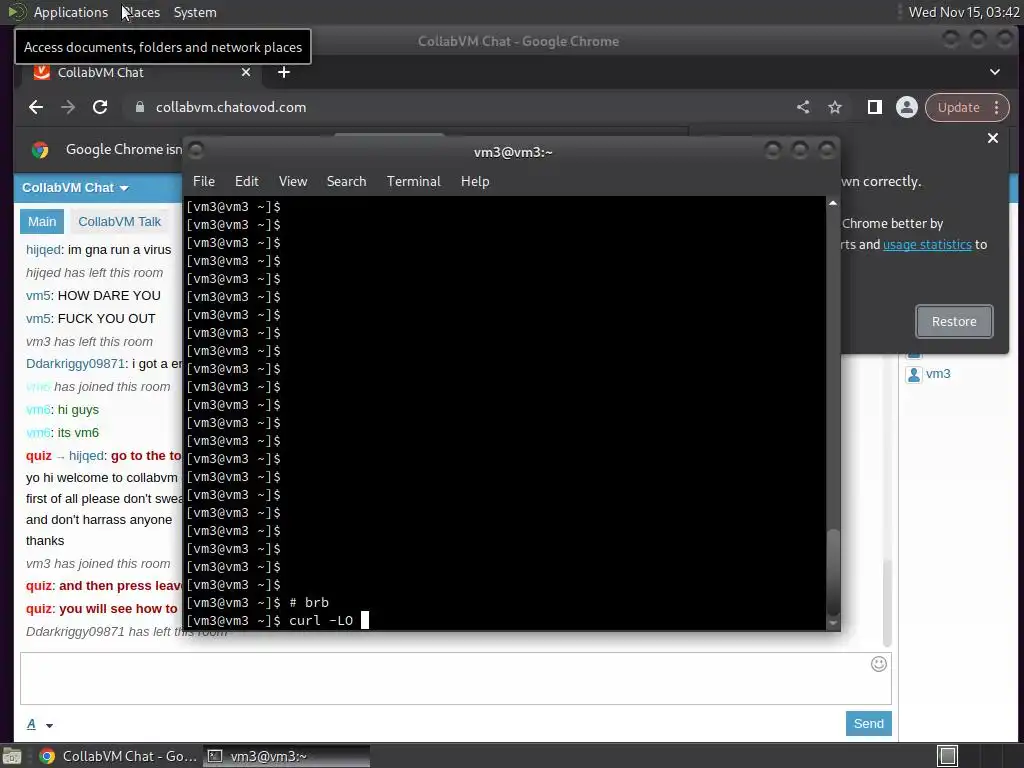The height and width of the screenshot is (768, 1024).
Task: Open the Terminal menu
Action: tap(413, 182)
